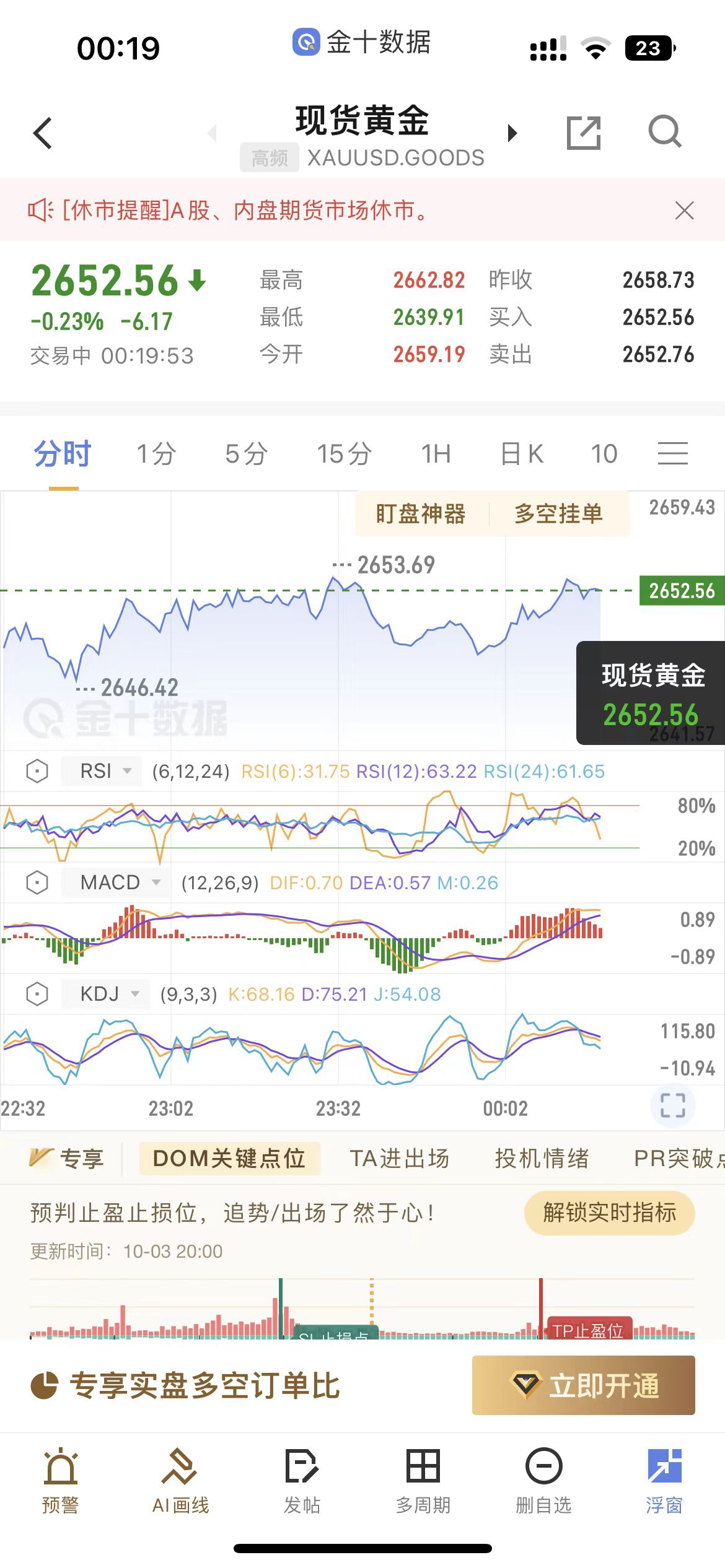The image size is (725, 1568).
Task: Select the PR突破 tab
Action: point(679,1158)
